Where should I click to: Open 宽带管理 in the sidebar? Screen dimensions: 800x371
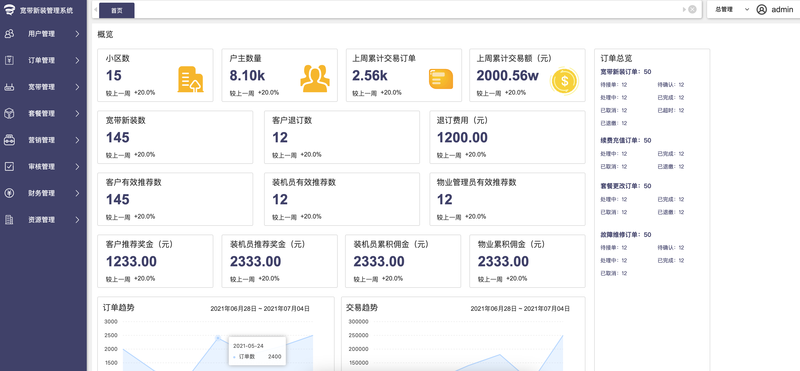(41, 87)
